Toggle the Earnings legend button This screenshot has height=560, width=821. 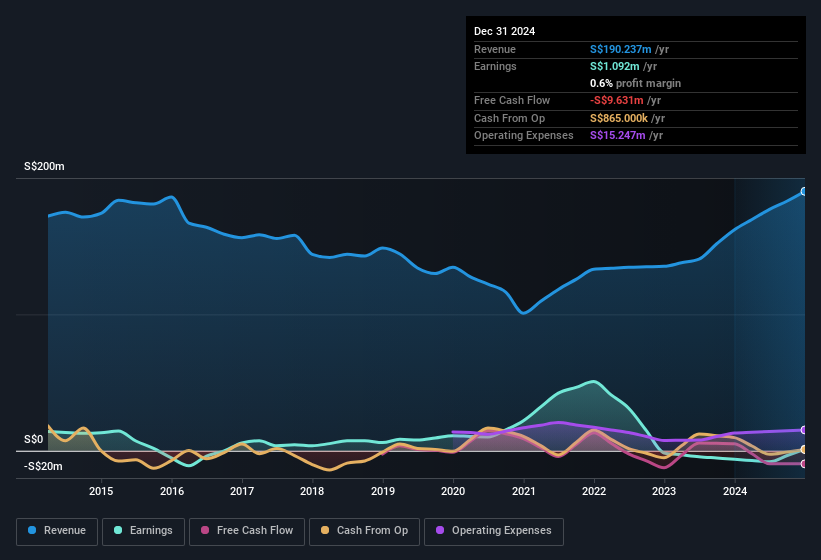click(143, 532)
